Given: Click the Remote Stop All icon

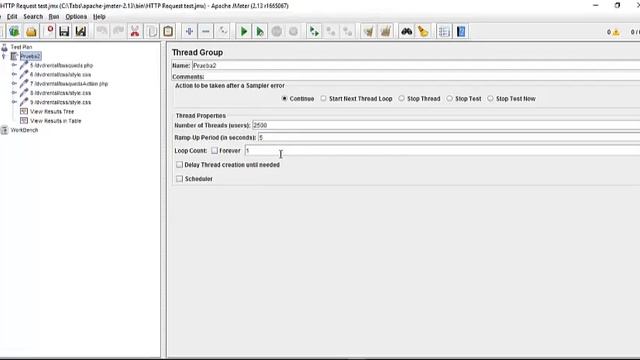Looking at the screenshot, I should tap(331, 31).
